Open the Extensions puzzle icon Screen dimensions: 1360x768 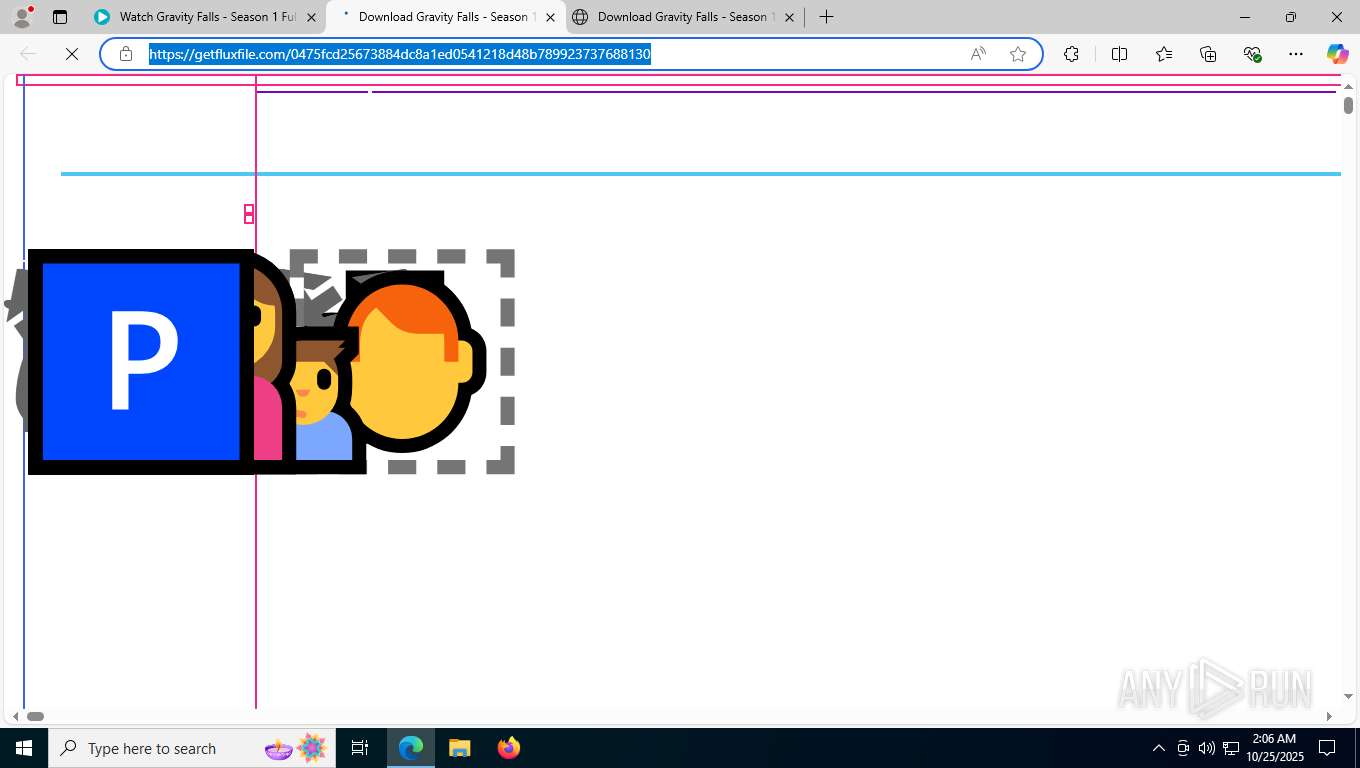click(x=1071, y=54)
